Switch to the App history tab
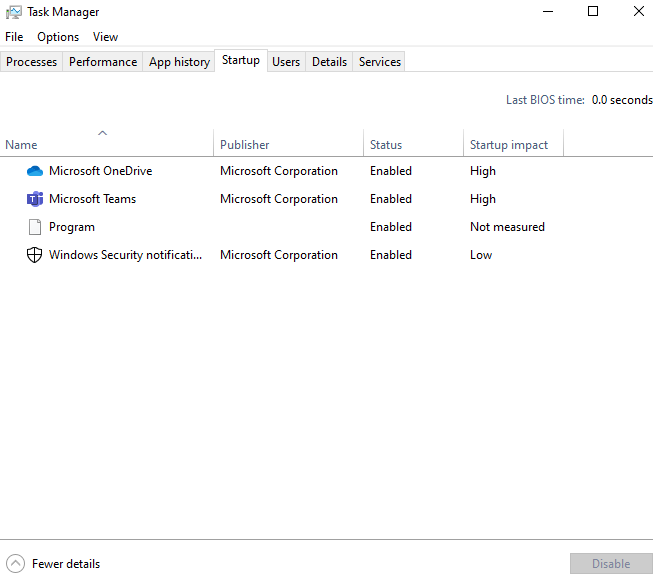 point(179,62)
